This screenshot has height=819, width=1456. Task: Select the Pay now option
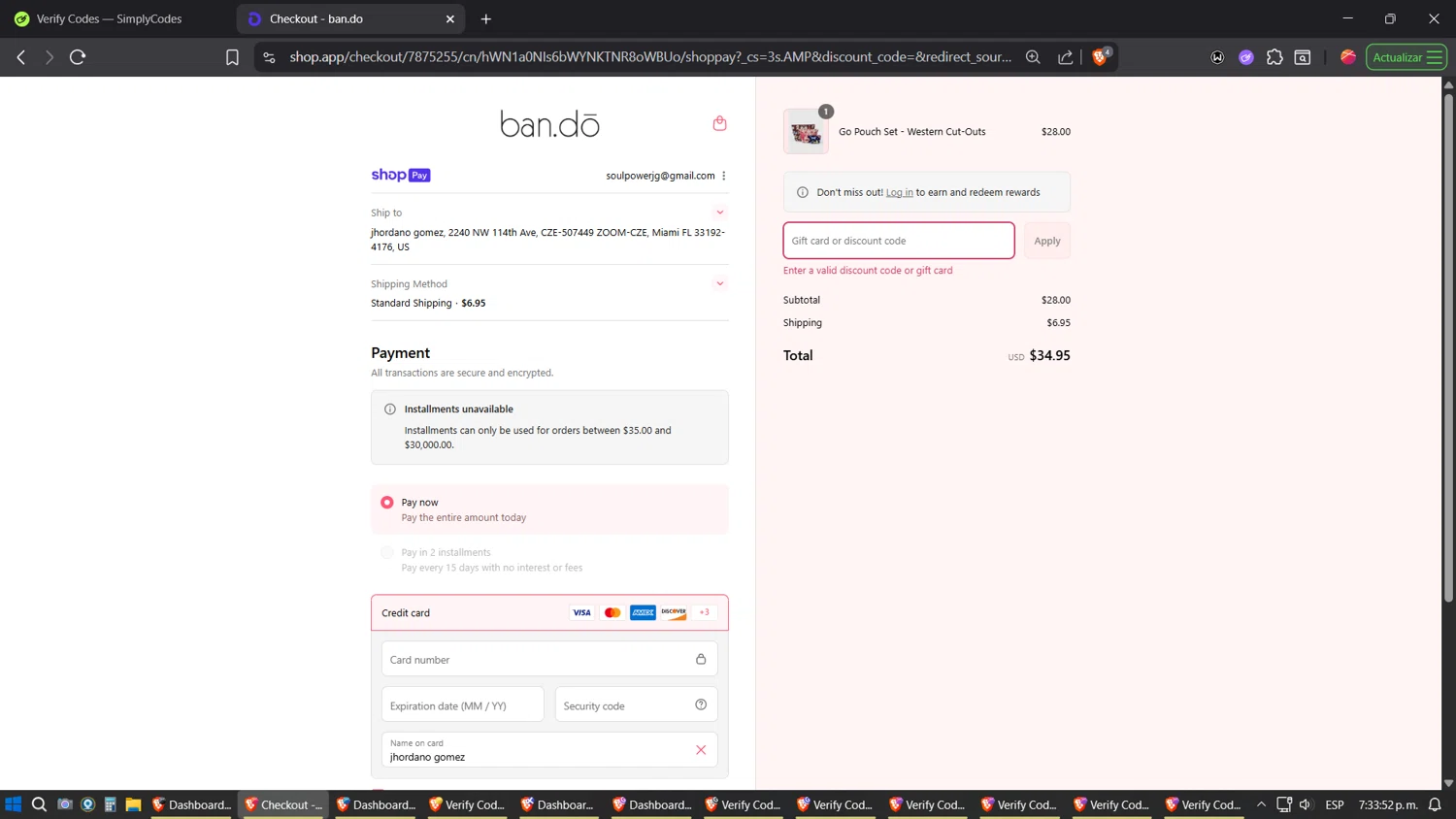point(387,502)
